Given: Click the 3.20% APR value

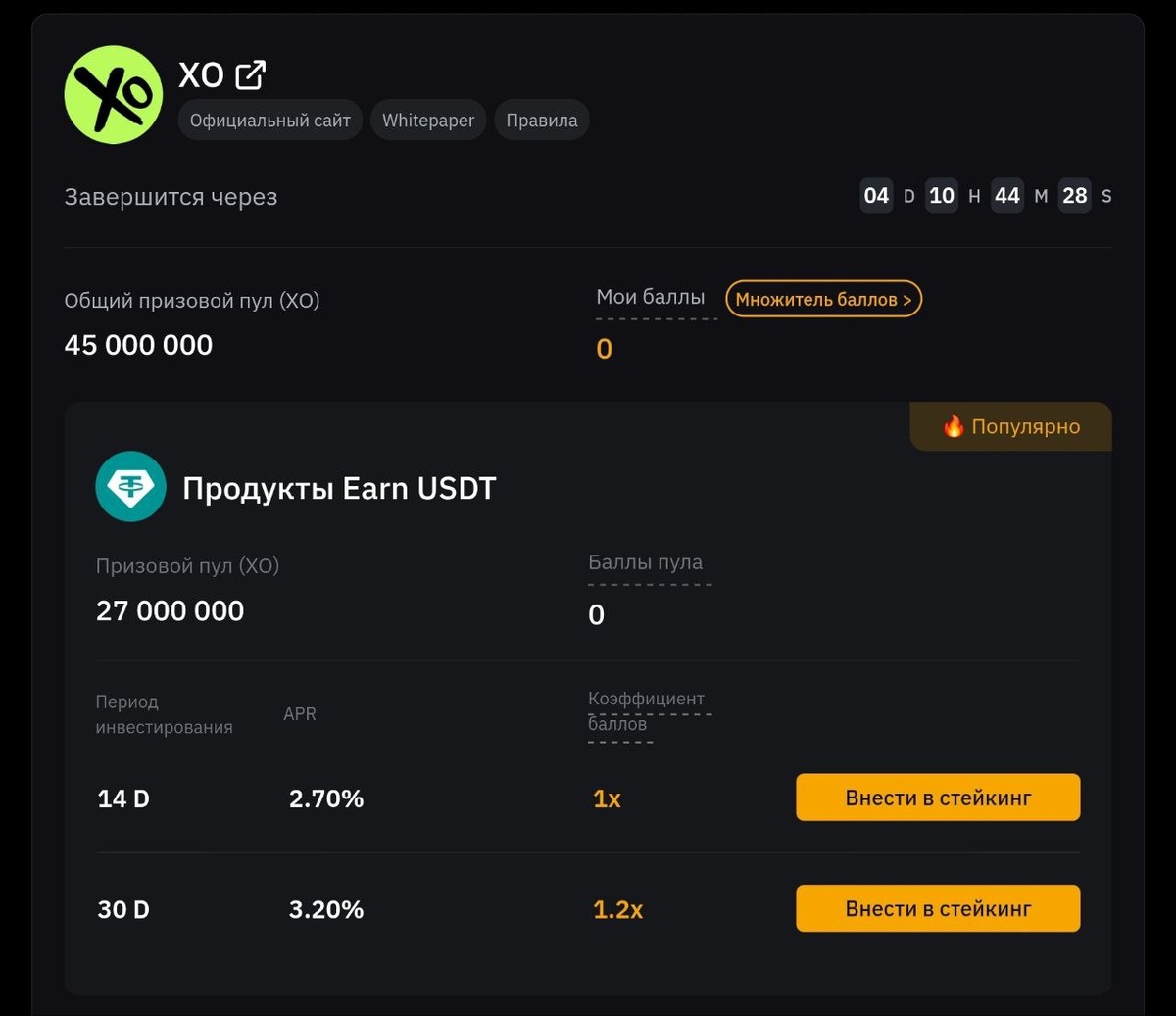Looking at the screenshot, I should pos(326,910).
